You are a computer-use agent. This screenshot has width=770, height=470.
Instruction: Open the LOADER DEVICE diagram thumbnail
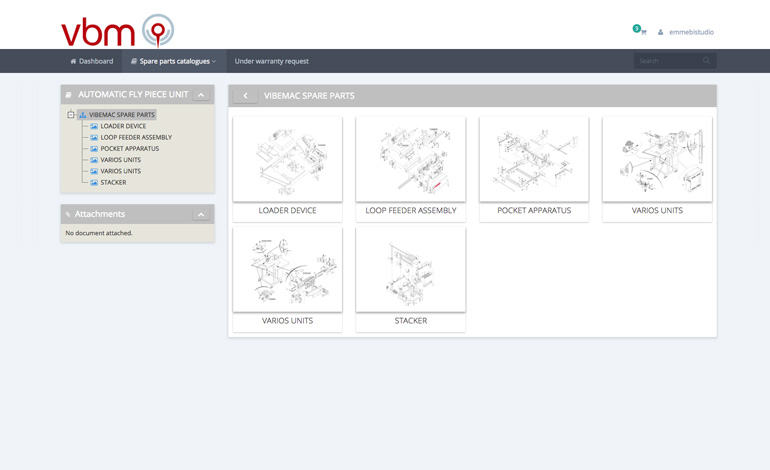pos(287,159)
